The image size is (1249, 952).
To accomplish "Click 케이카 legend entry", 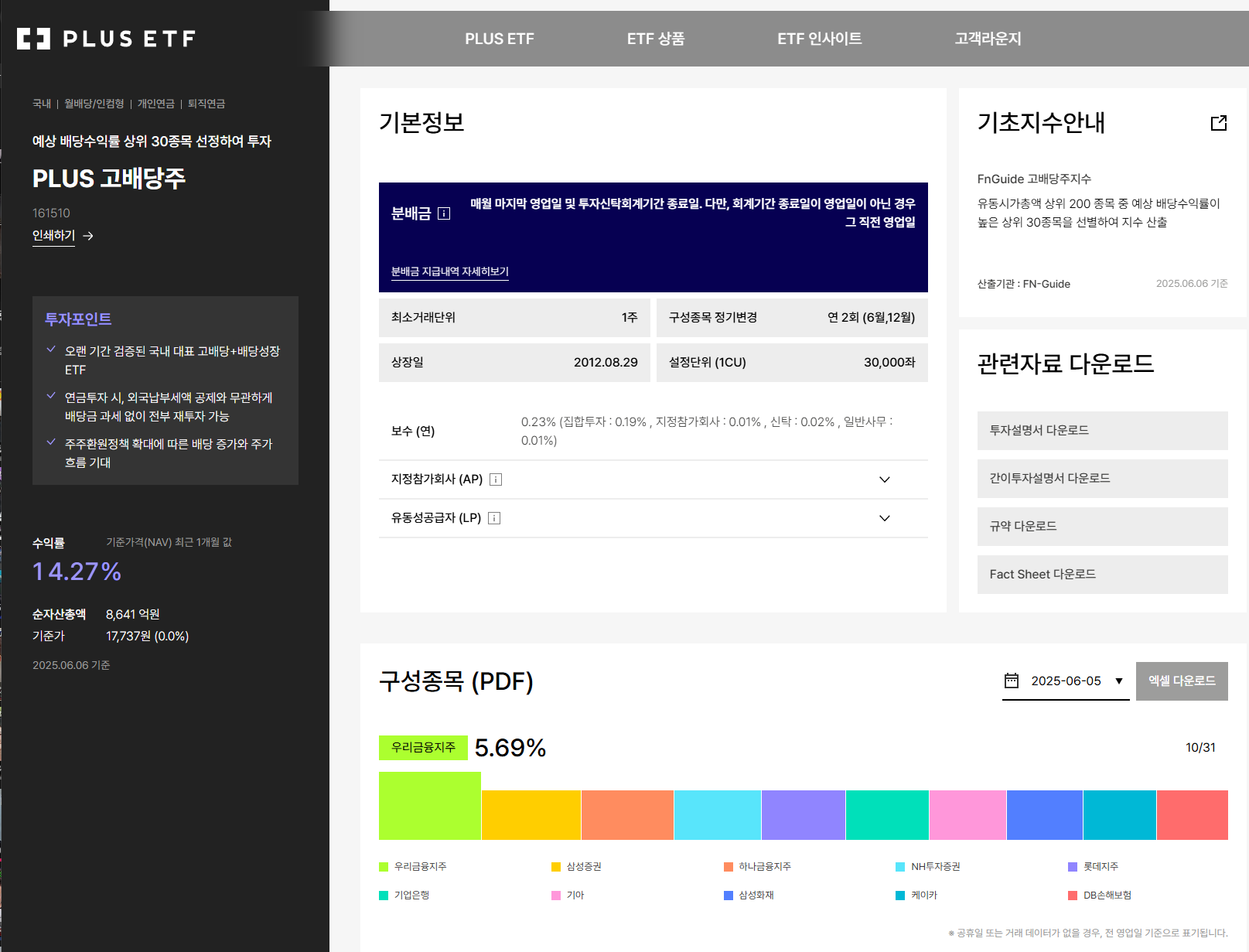I will click(x=916, y=896).
